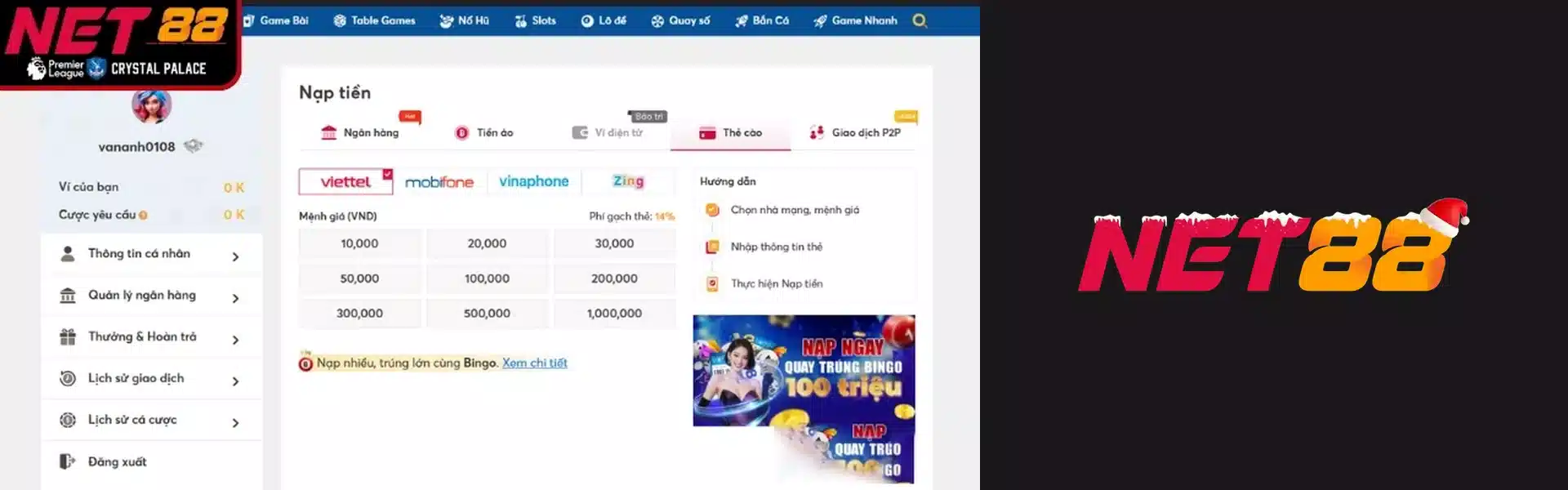The height and width of the screenshot is (490, 1568).
Task: Click the Bingo promo icon beside Nạp nhiều
Action: (x=306, y=363)
